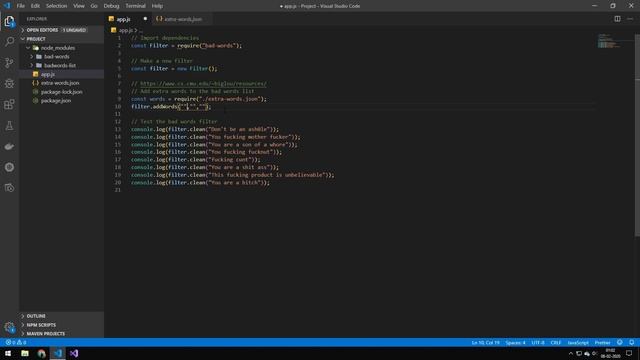Click the Split Editor icon in the top right
Viewport: 640px width, 360px height.
tap(617, 19)
